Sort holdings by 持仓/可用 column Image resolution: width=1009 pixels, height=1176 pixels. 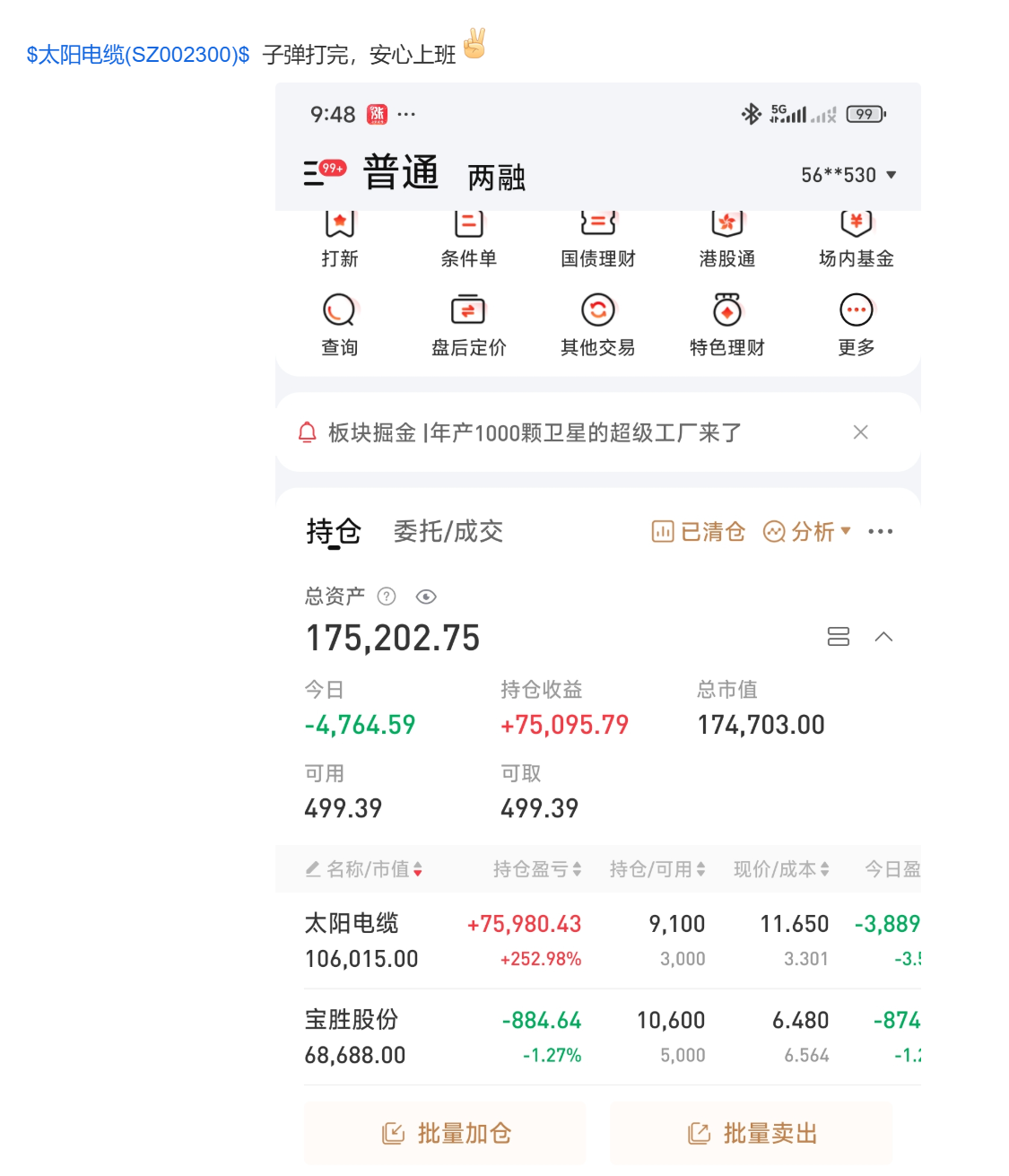[x=657, y=869]
